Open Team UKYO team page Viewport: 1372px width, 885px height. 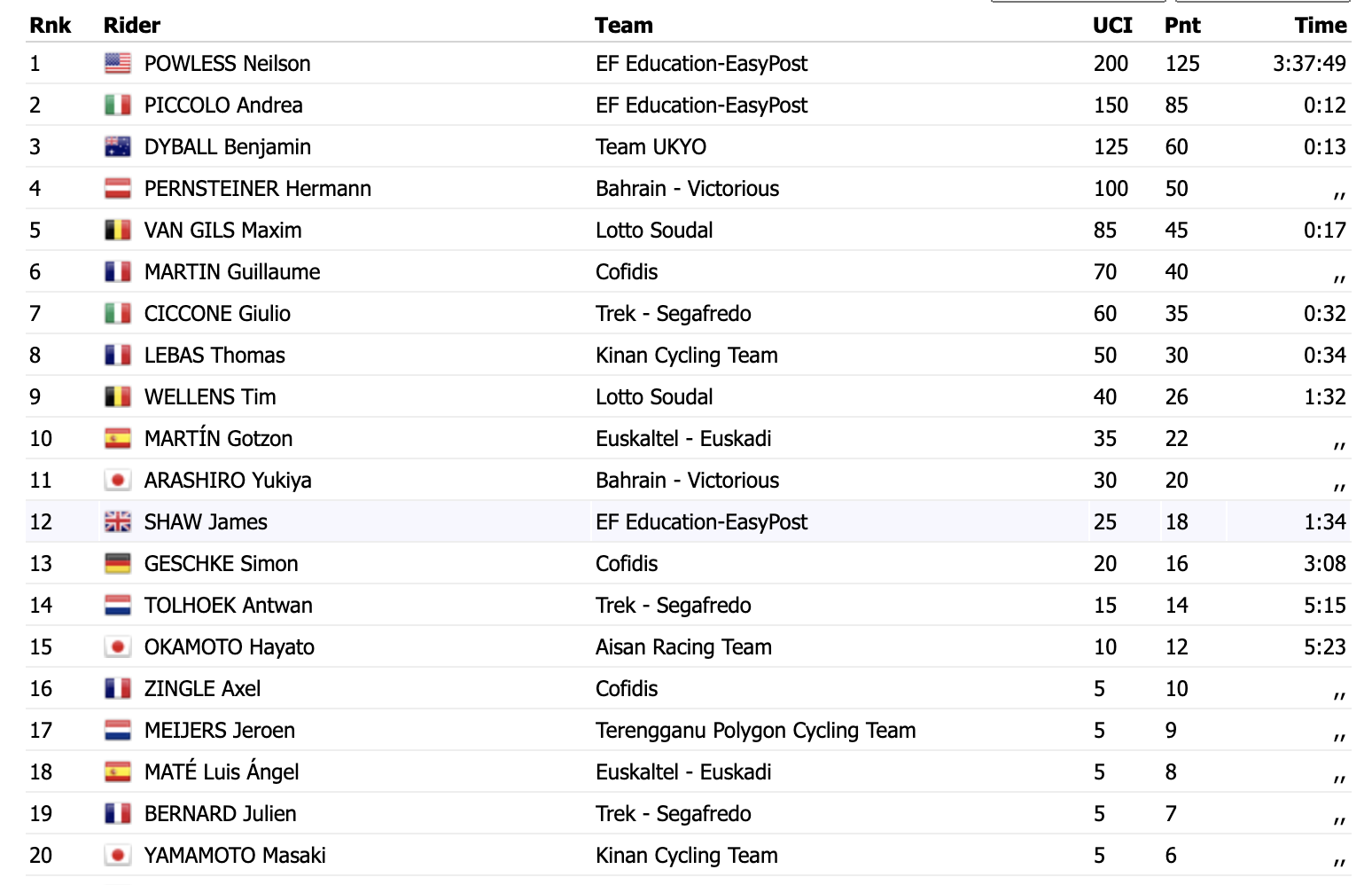click(651, 147)
